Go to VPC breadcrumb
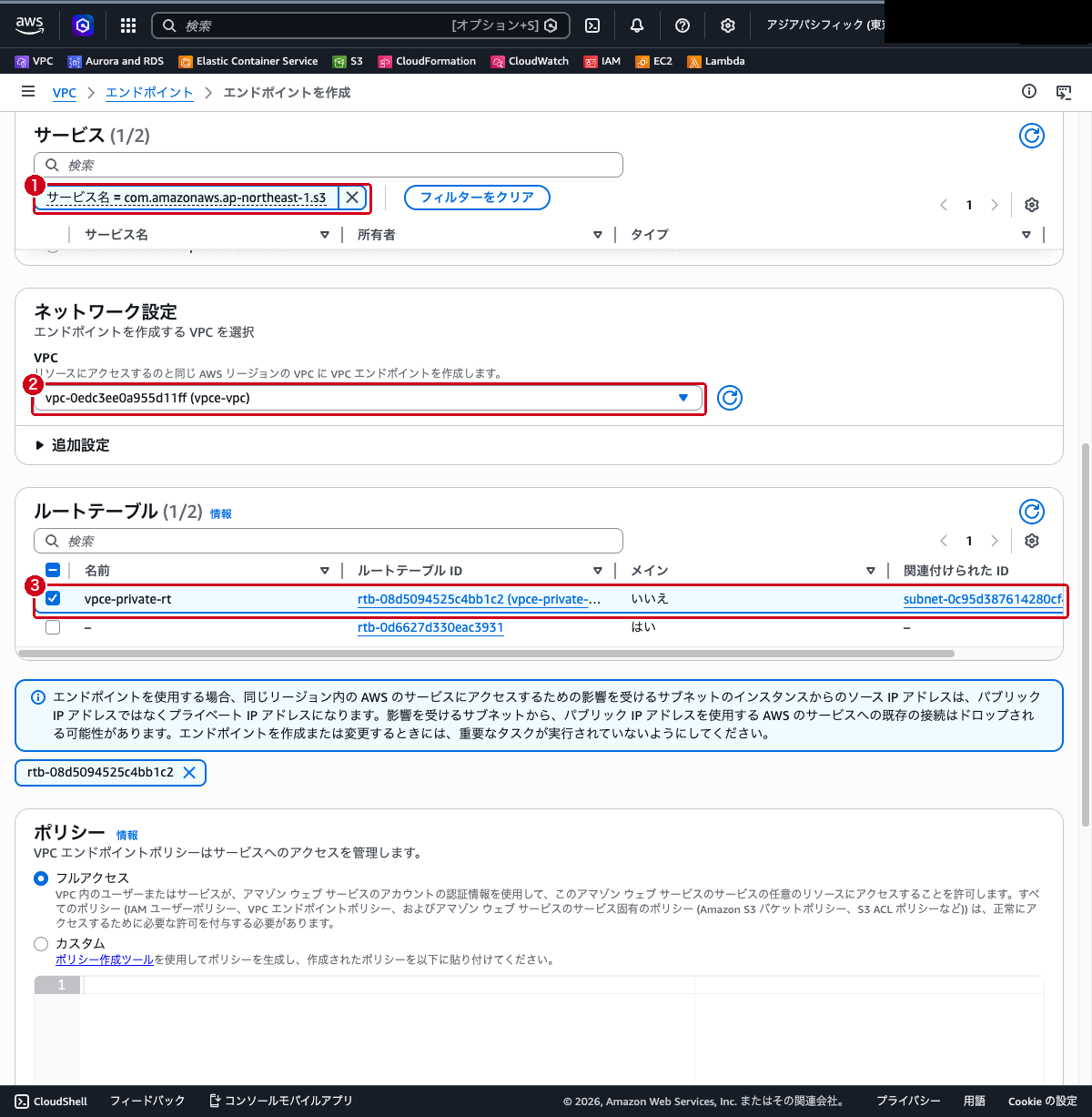Viewport: 1092px width, 1117px height. pyautogui.click(x=65, y=93)
